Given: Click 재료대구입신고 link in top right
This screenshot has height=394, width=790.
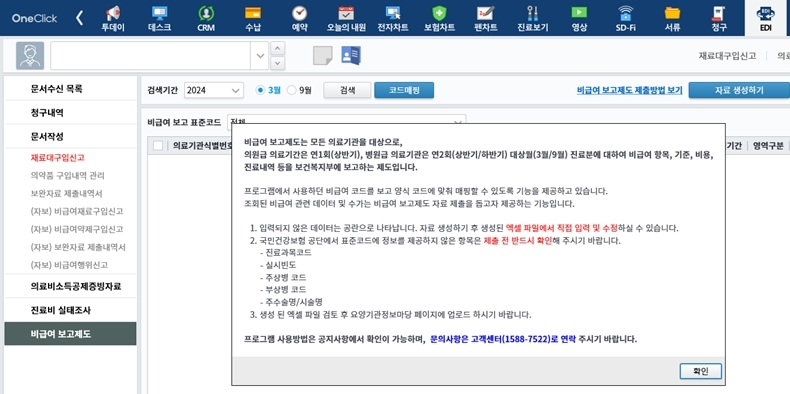Looking at the screenshot, I should point(727,55).
